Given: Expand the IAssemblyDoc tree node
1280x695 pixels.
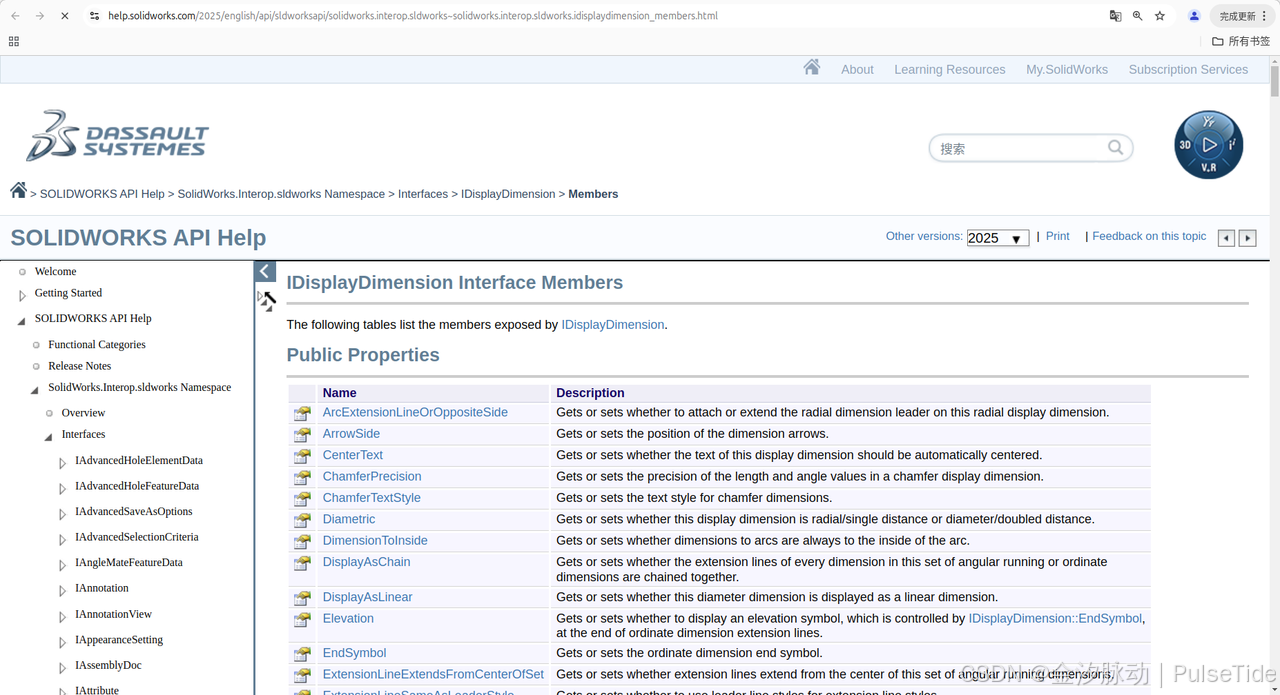Looking at the screenshot, I should tap(63, 667).
